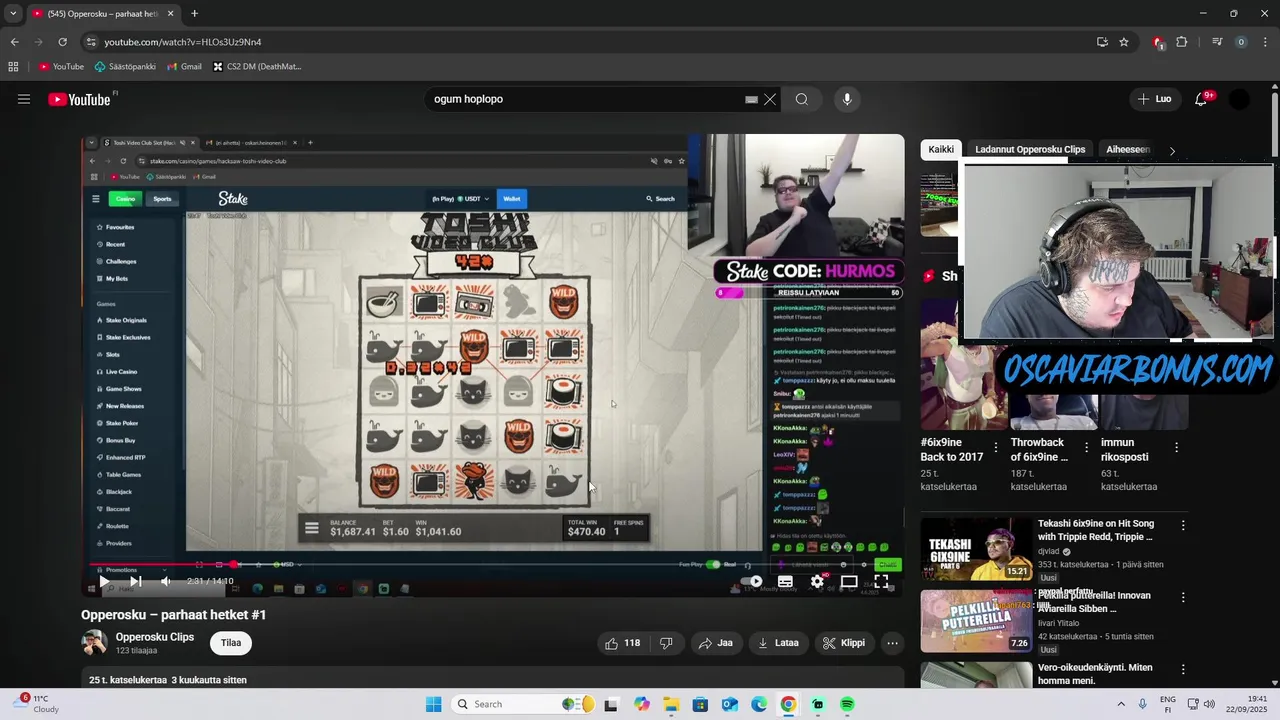Open the Luo create menu
The width and height of the screenshot is (1280, 720).
tap(1154, 99)
